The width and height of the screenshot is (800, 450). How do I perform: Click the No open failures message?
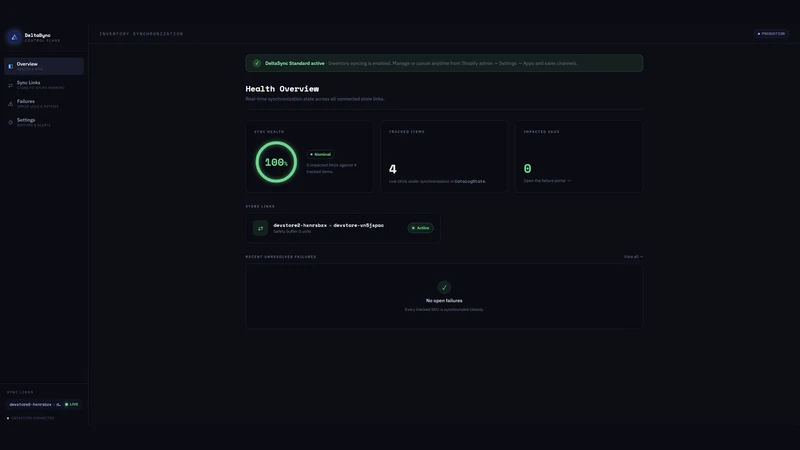444,301
